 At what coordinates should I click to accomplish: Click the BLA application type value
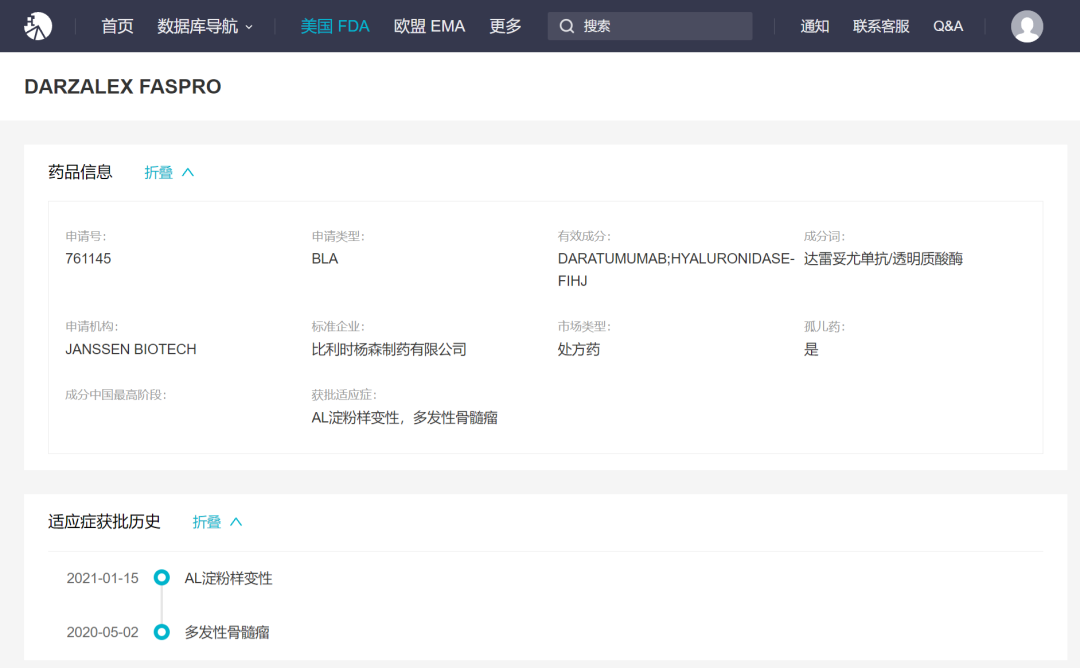pos(324,259)
